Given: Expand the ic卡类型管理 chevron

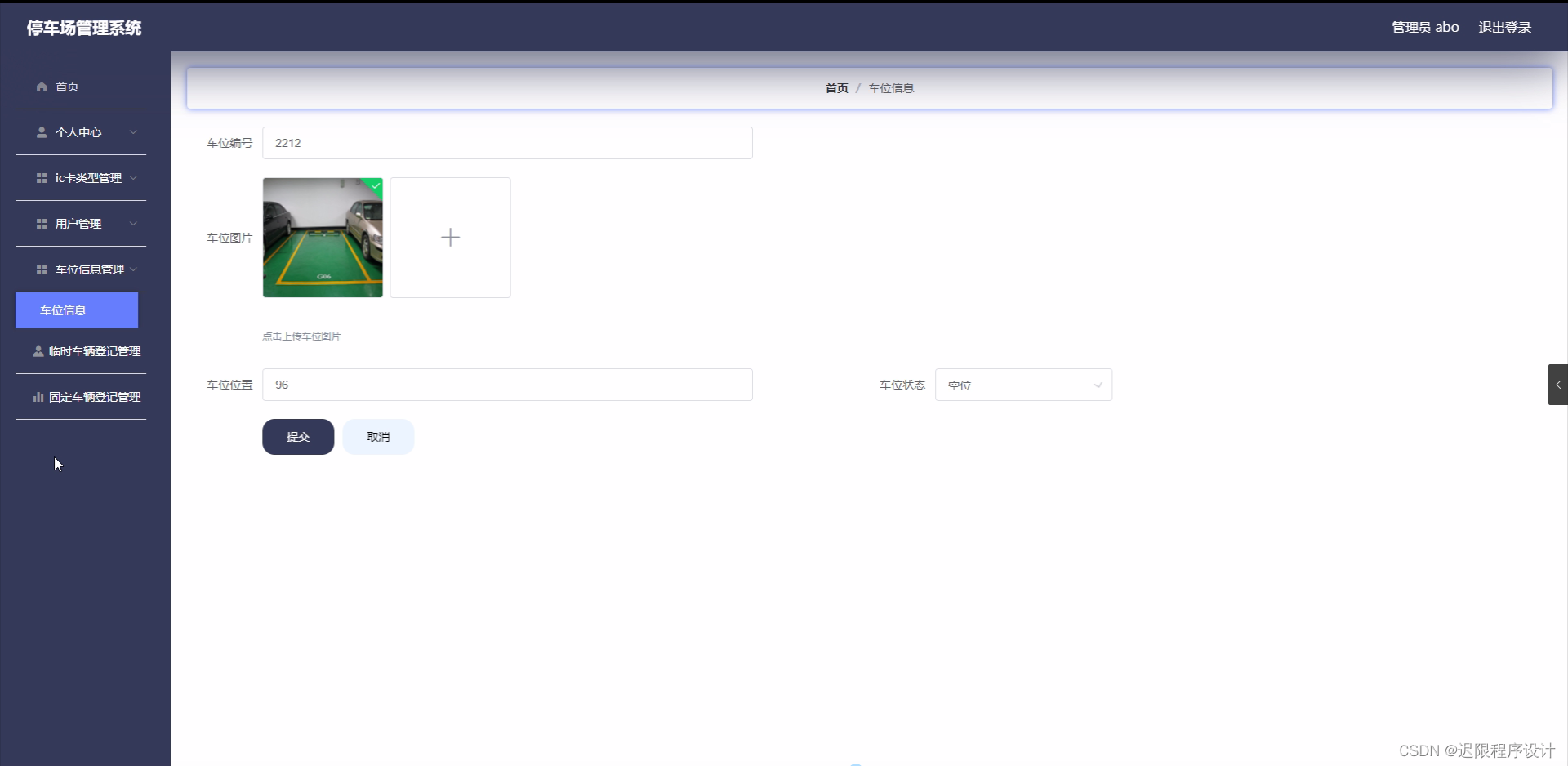Looking at the screenshot, I should coord(133,178).
